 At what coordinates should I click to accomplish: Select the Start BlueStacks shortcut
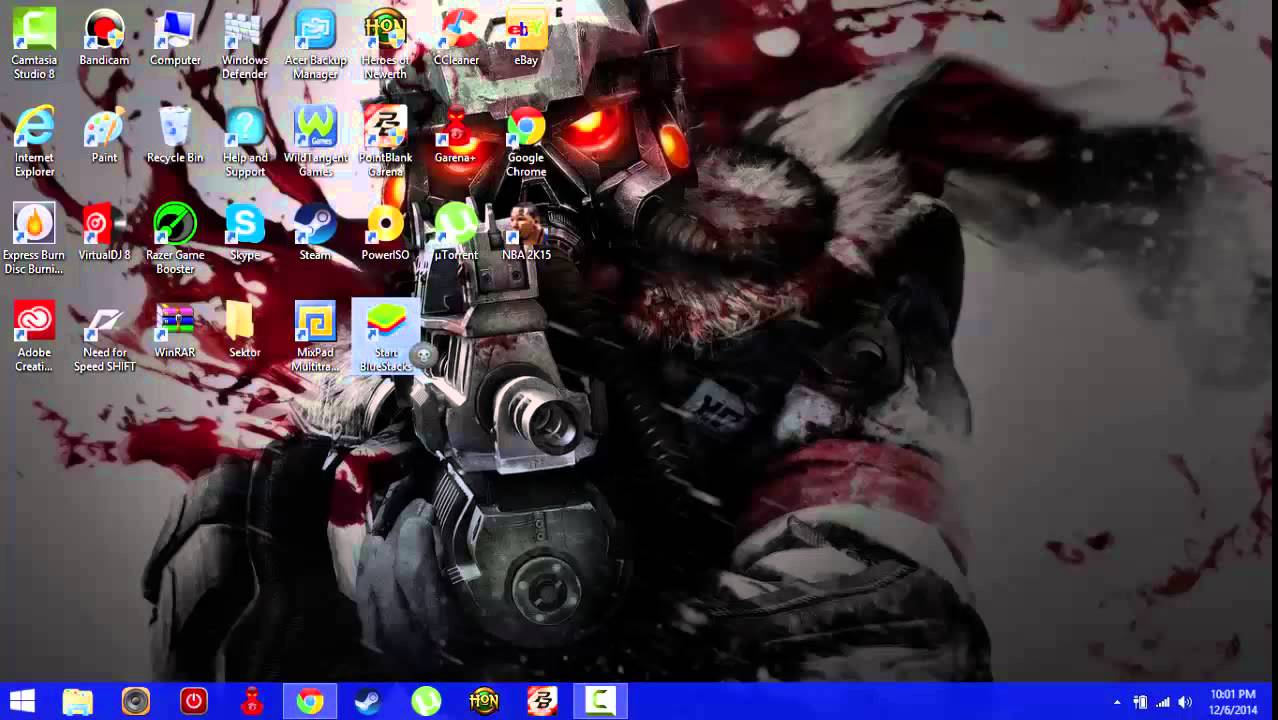pos(386,336)
